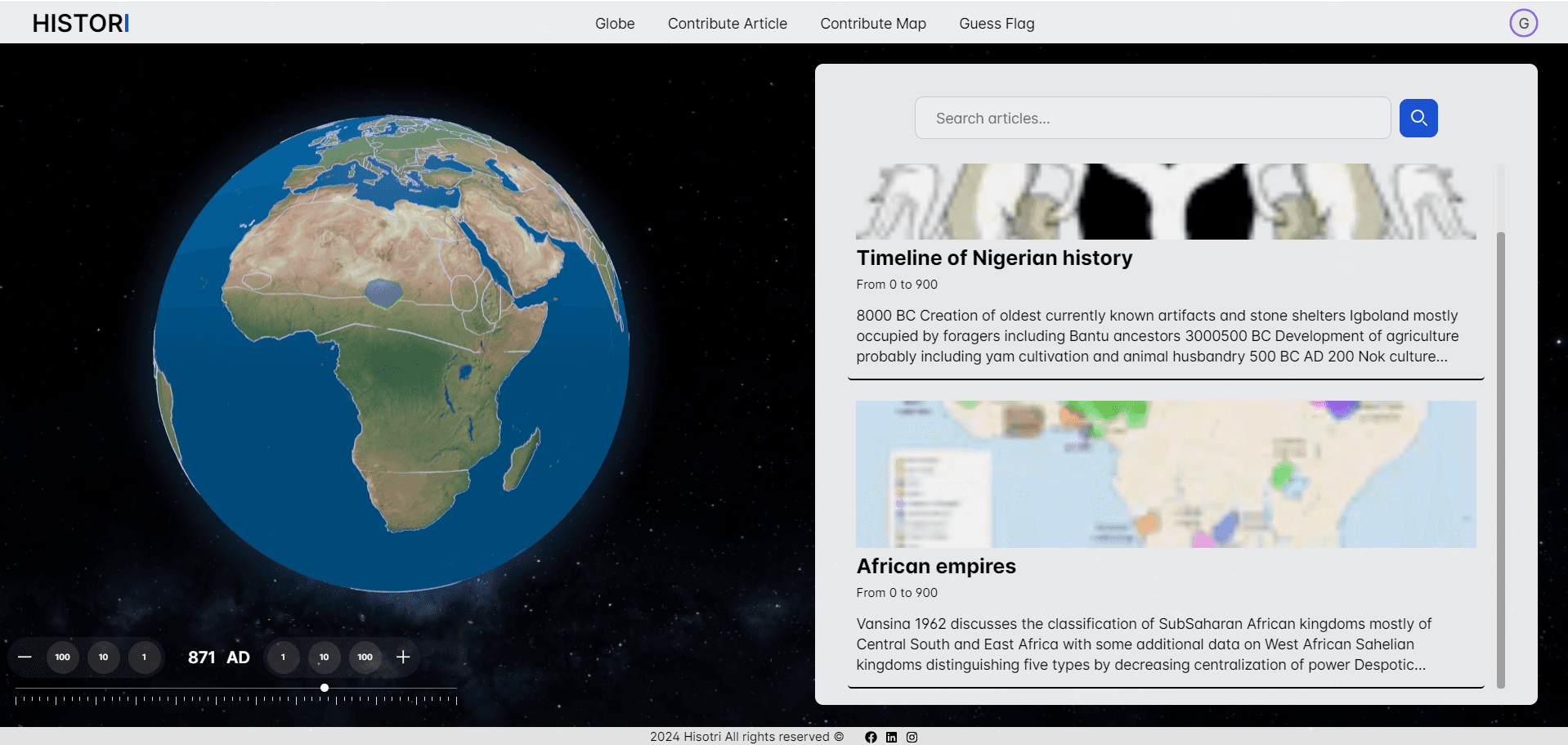Advance forward 10 years
Screen dimensions: 1568x745
point(325,657)
